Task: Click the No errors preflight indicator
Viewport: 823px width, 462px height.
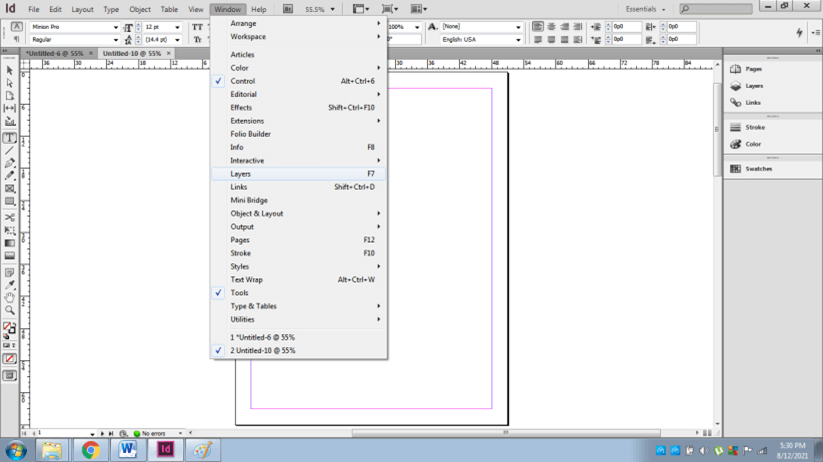Action: click(x=153, y=433)
